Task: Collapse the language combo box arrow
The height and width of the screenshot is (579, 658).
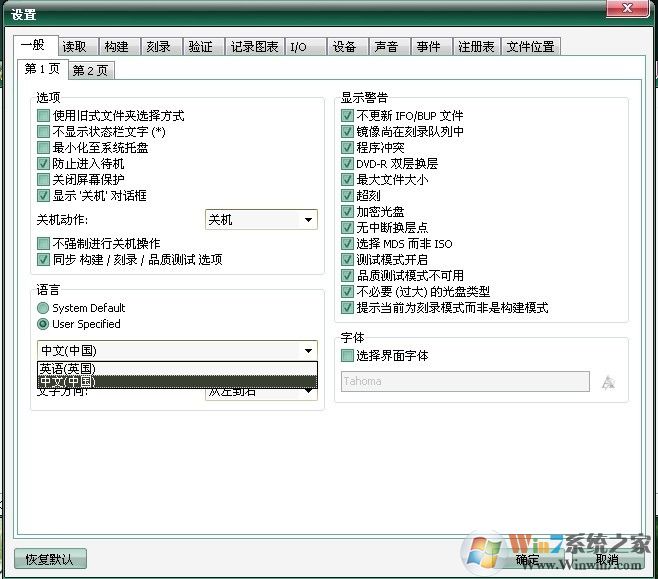Action: click(307, 351)
